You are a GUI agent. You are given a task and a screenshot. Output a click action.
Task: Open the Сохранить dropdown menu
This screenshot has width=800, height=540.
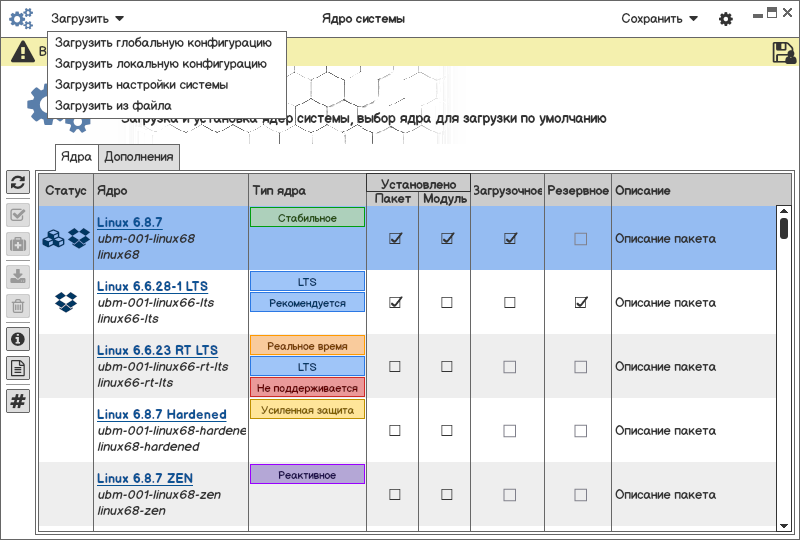tap(659, 19)
